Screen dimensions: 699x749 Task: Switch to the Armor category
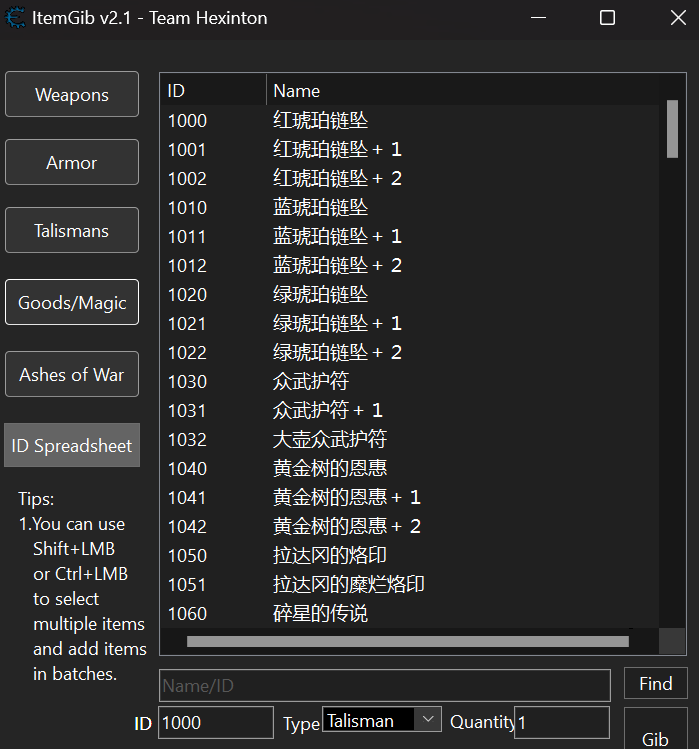click(72, 162)
